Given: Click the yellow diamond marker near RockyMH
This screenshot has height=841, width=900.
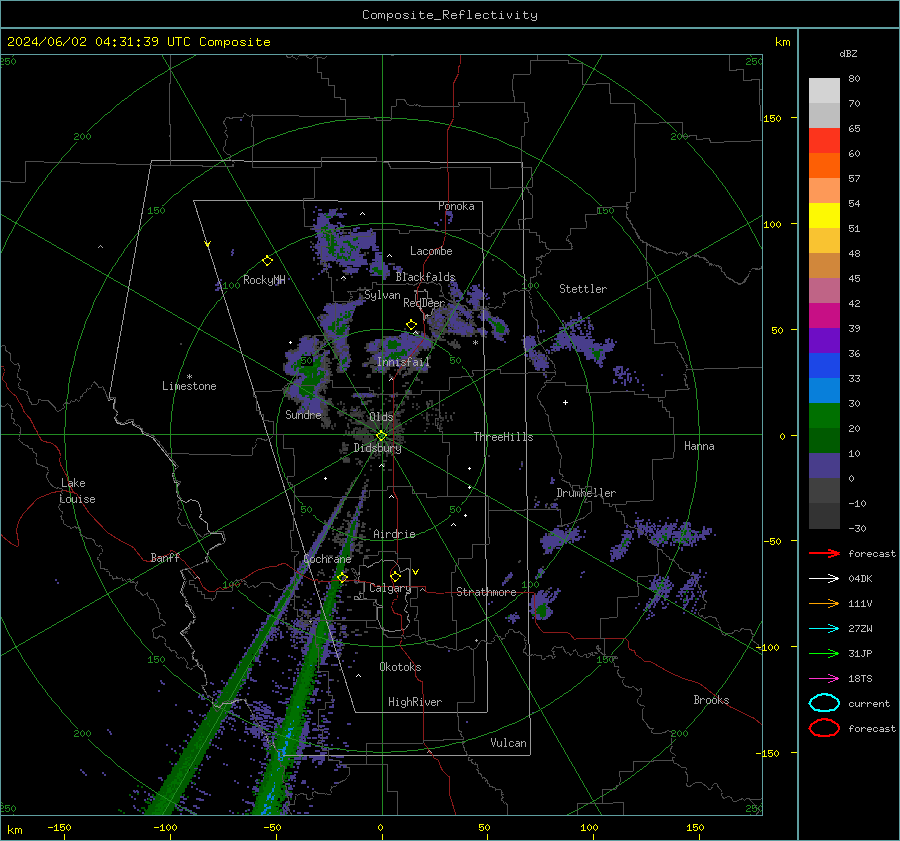Looking at the screenshot, I should [x=267, y=261].
